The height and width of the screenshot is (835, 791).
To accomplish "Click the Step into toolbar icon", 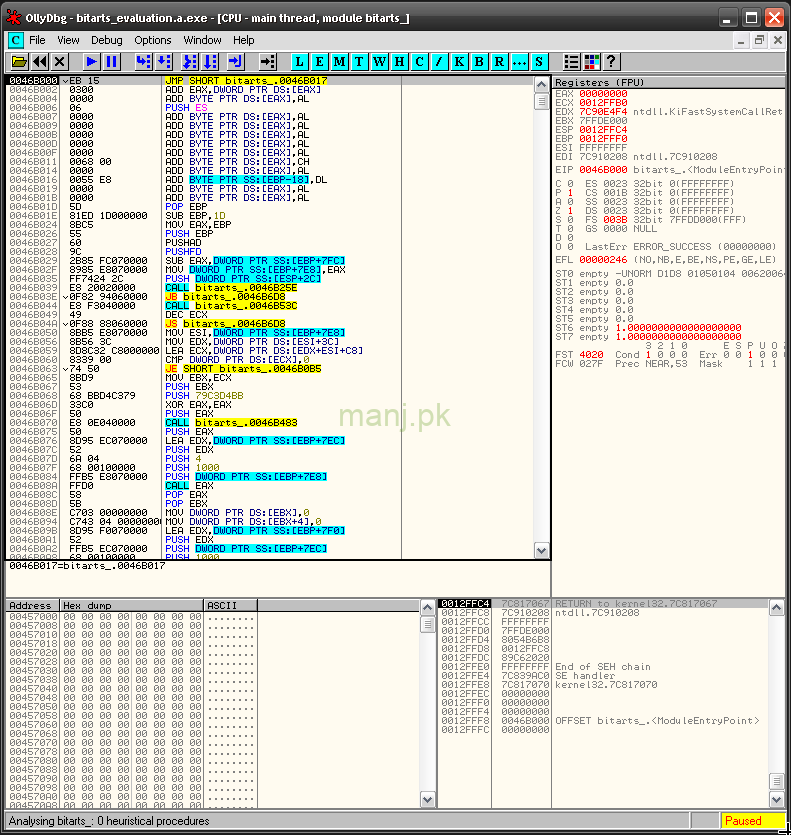I will tap(143, 62).
